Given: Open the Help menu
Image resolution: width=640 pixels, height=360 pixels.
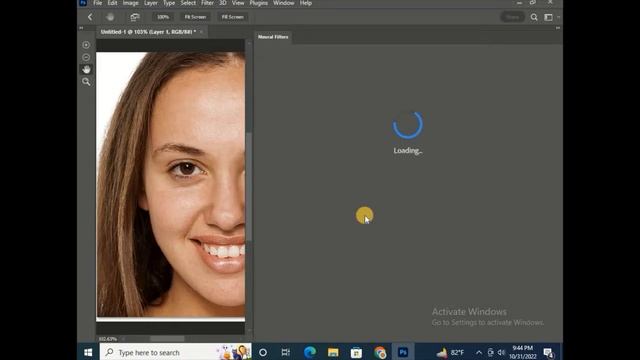Looking at the screenshot, I should click(306, 3).
